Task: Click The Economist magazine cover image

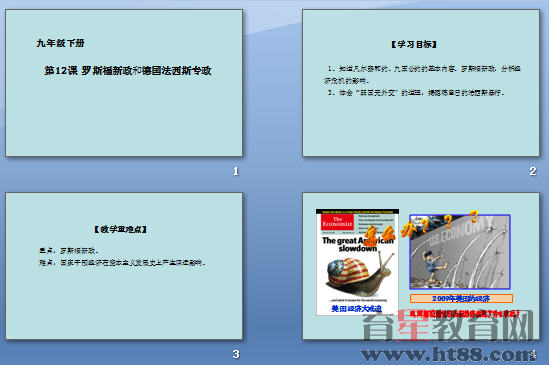Action: pyautogui.click(x=357, y=262)
